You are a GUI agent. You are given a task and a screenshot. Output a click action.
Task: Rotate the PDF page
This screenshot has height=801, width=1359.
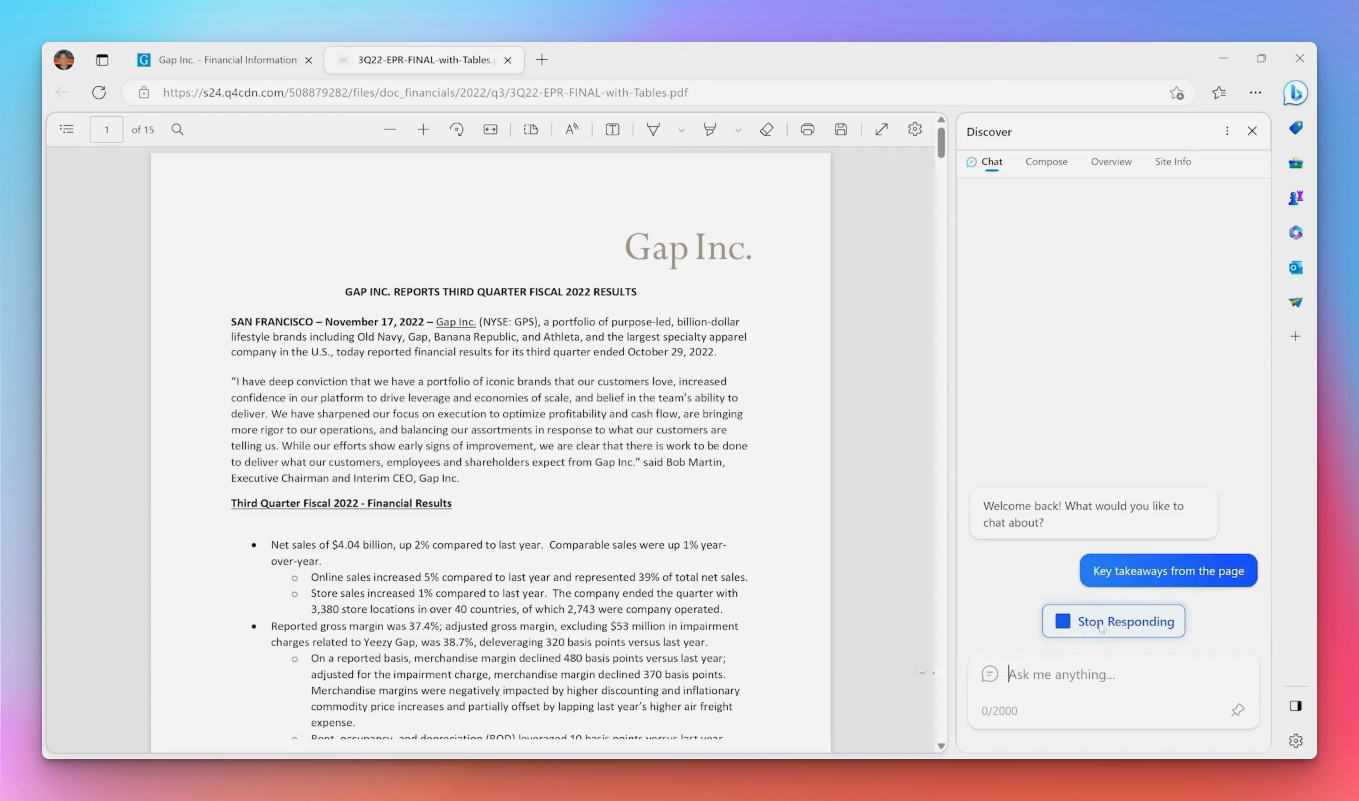coord(457,129)
